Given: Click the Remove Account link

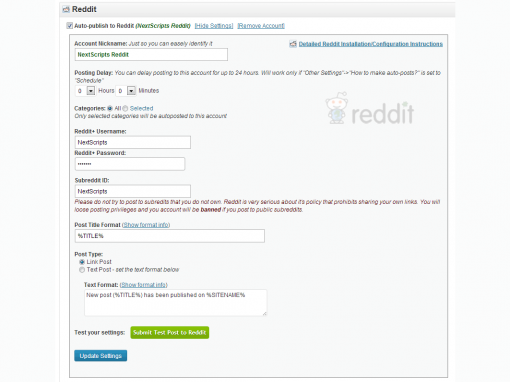Looking at the screenshot, I should [x=261, y=26].
